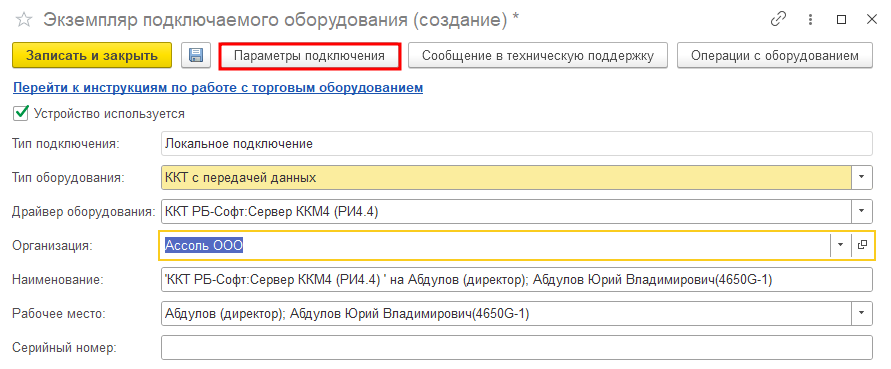Click 'Сообщение в техническую поддержку' button

tap(538, 56)
